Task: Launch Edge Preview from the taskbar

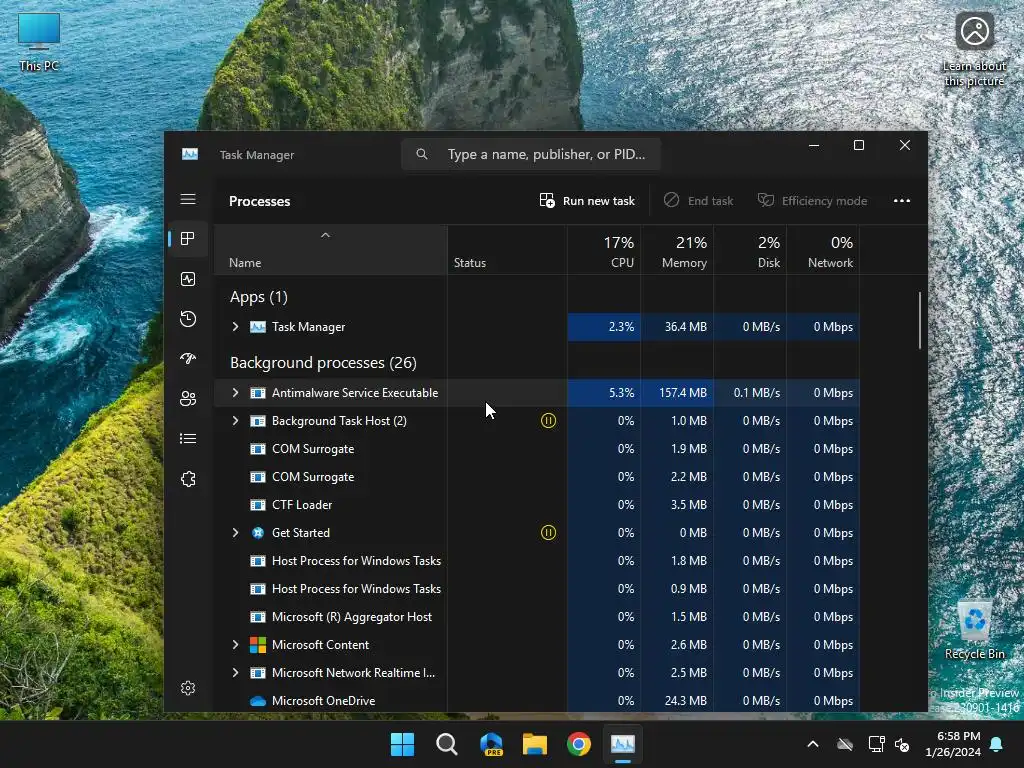Action: click(x=491, y=744)
